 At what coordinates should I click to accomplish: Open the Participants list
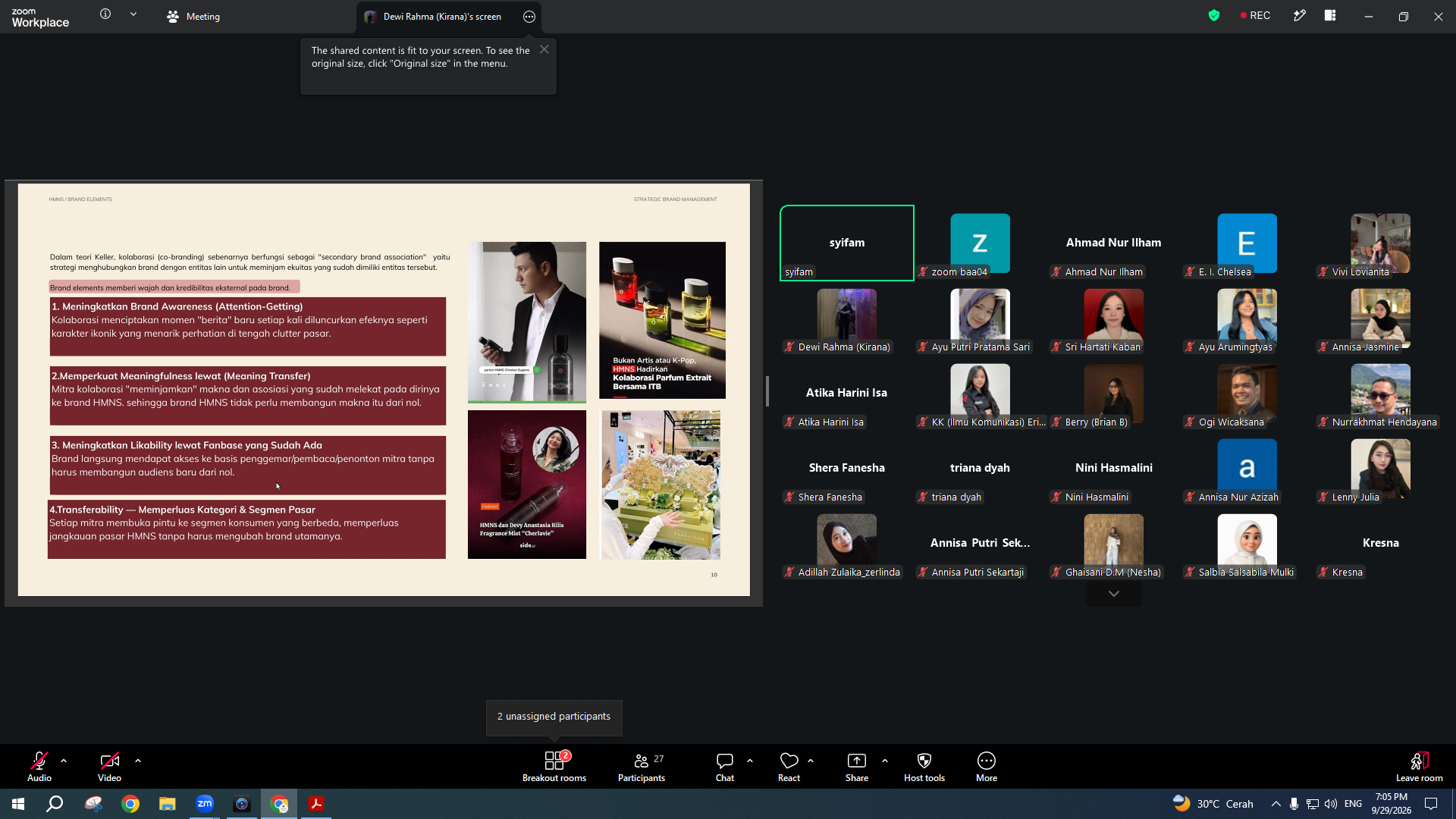pyautogui.click(x=642, y=766)
